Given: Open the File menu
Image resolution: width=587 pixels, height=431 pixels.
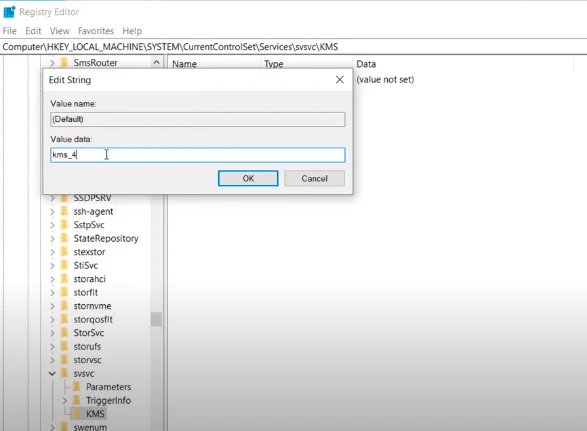Looking at the screenshot, I should (x=9, y=31).
